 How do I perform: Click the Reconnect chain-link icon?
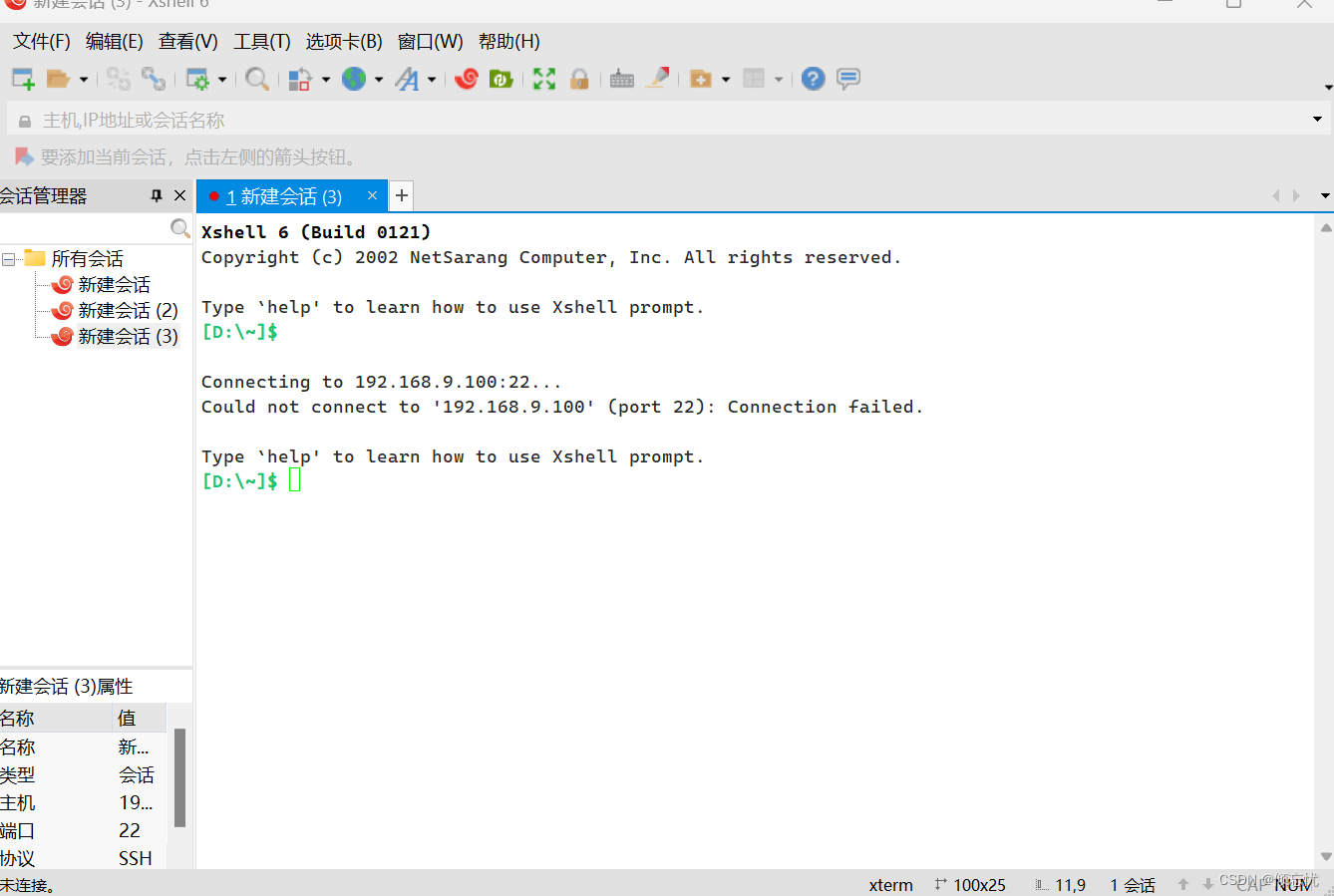[x=154, y=79]
